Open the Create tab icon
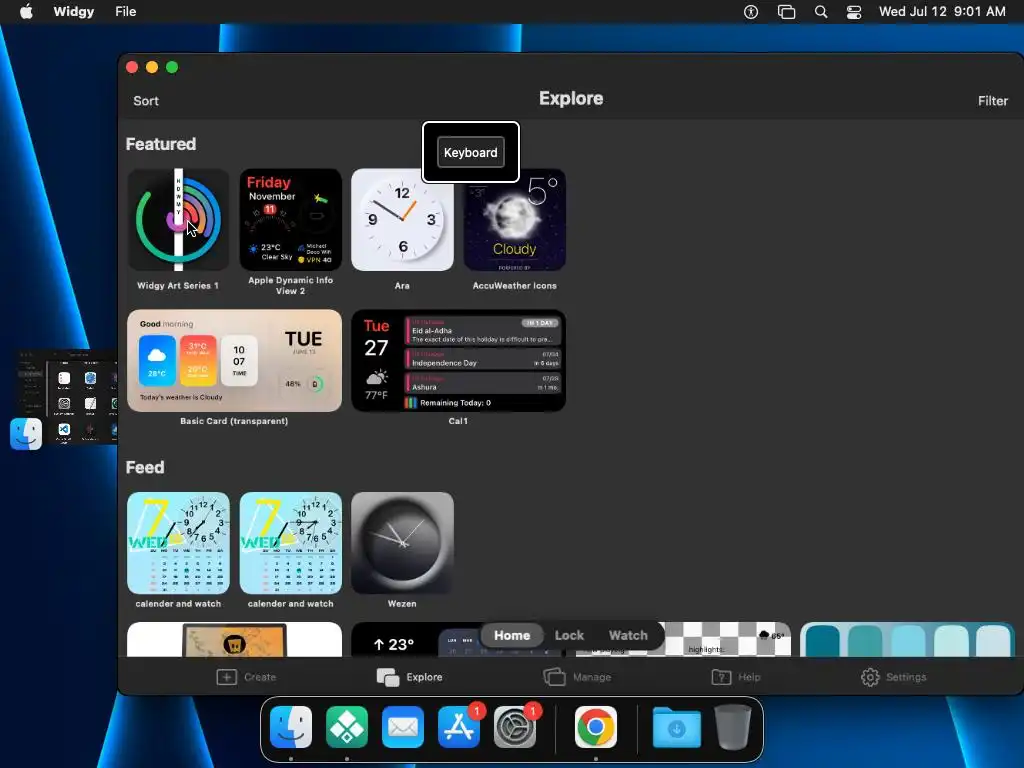The image size is (1024, 768). pos(227,677)
